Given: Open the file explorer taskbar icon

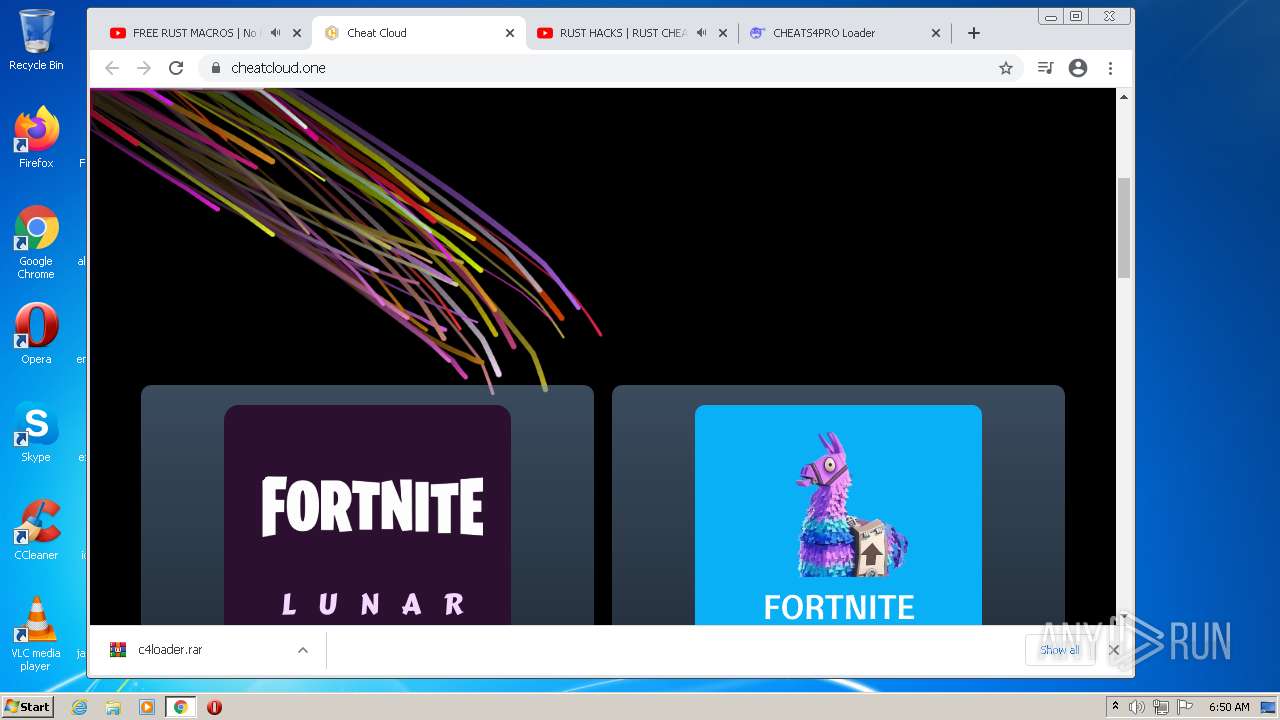Looking at the screenshot, I should (113, 707).
